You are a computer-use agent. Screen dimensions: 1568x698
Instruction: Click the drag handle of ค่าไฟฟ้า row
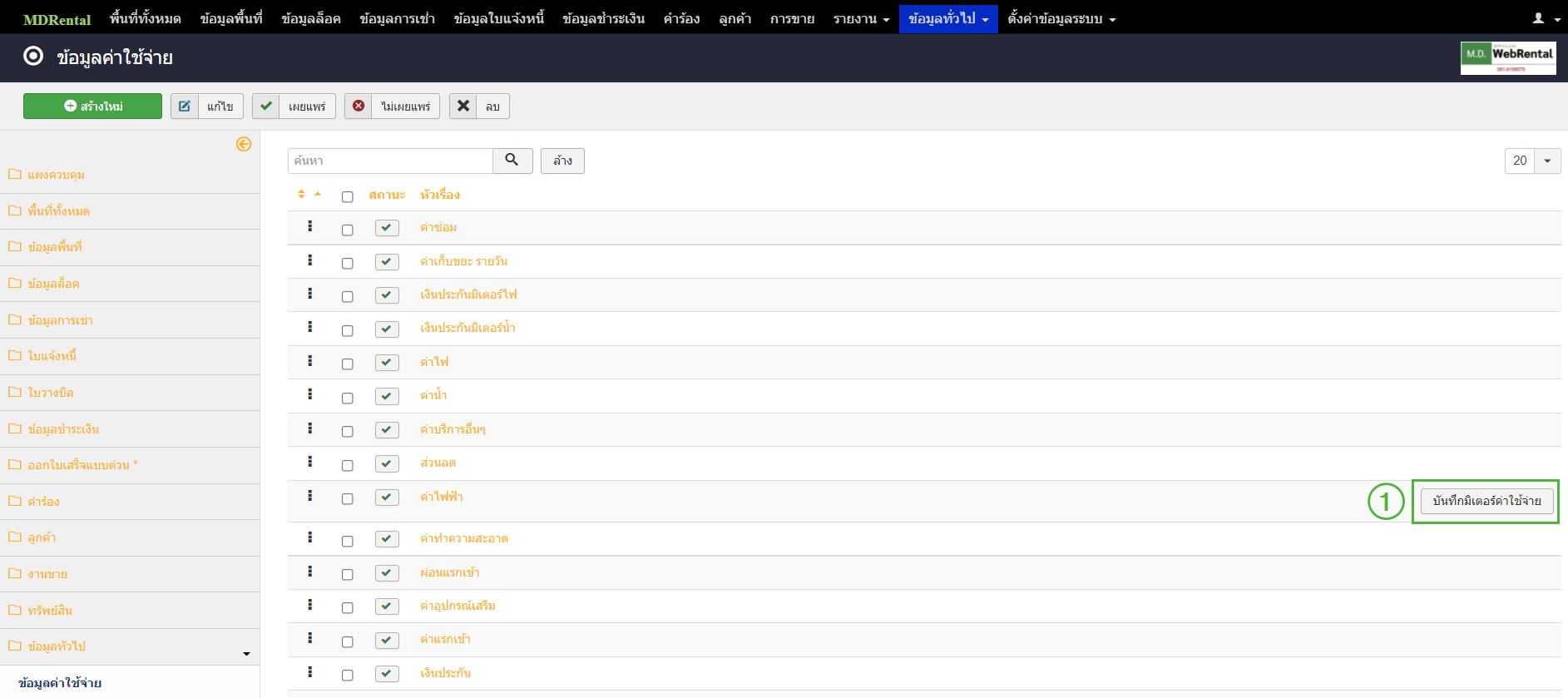pyautogui.click(x=310, y=496)
